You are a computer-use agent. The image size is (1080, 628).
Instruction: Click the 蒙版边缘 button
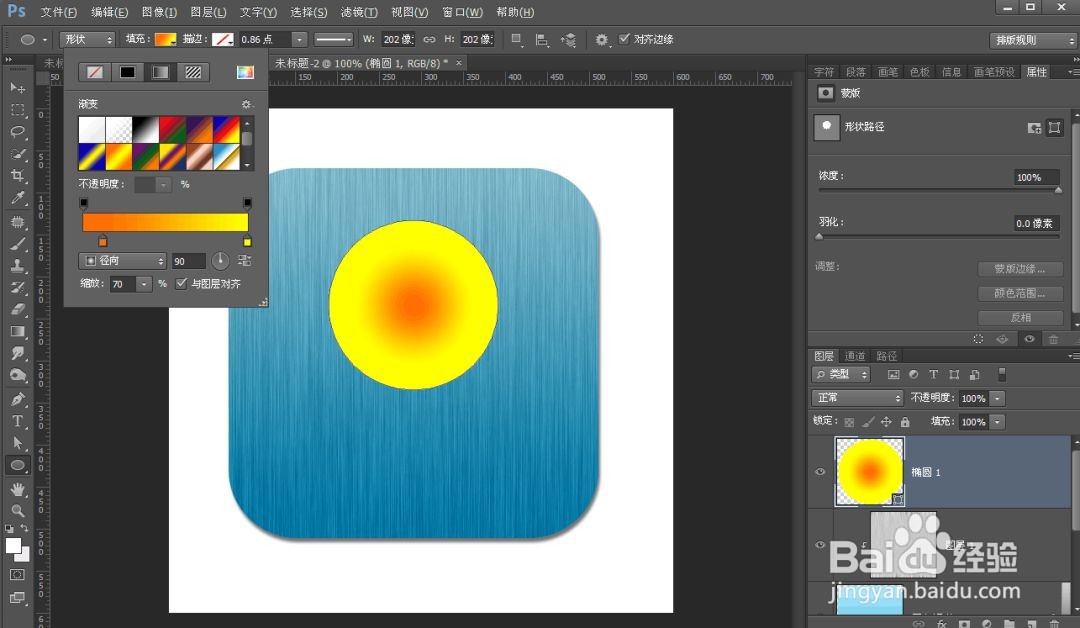coord(1020,269)
